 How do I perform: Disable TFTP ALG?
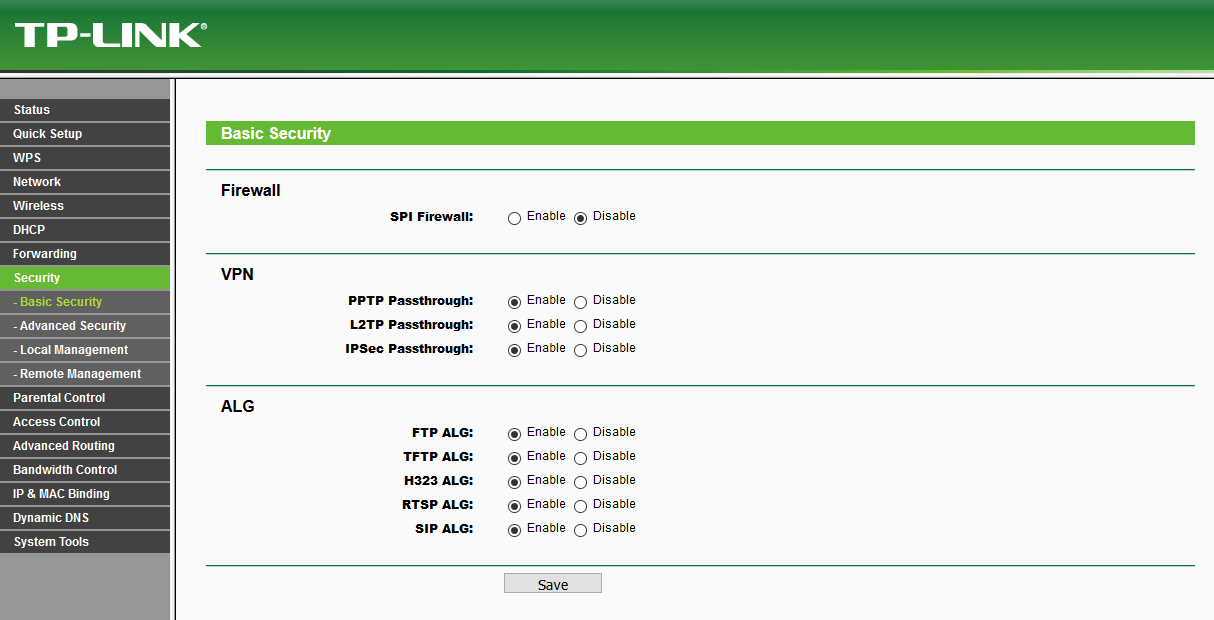[580, 458]
